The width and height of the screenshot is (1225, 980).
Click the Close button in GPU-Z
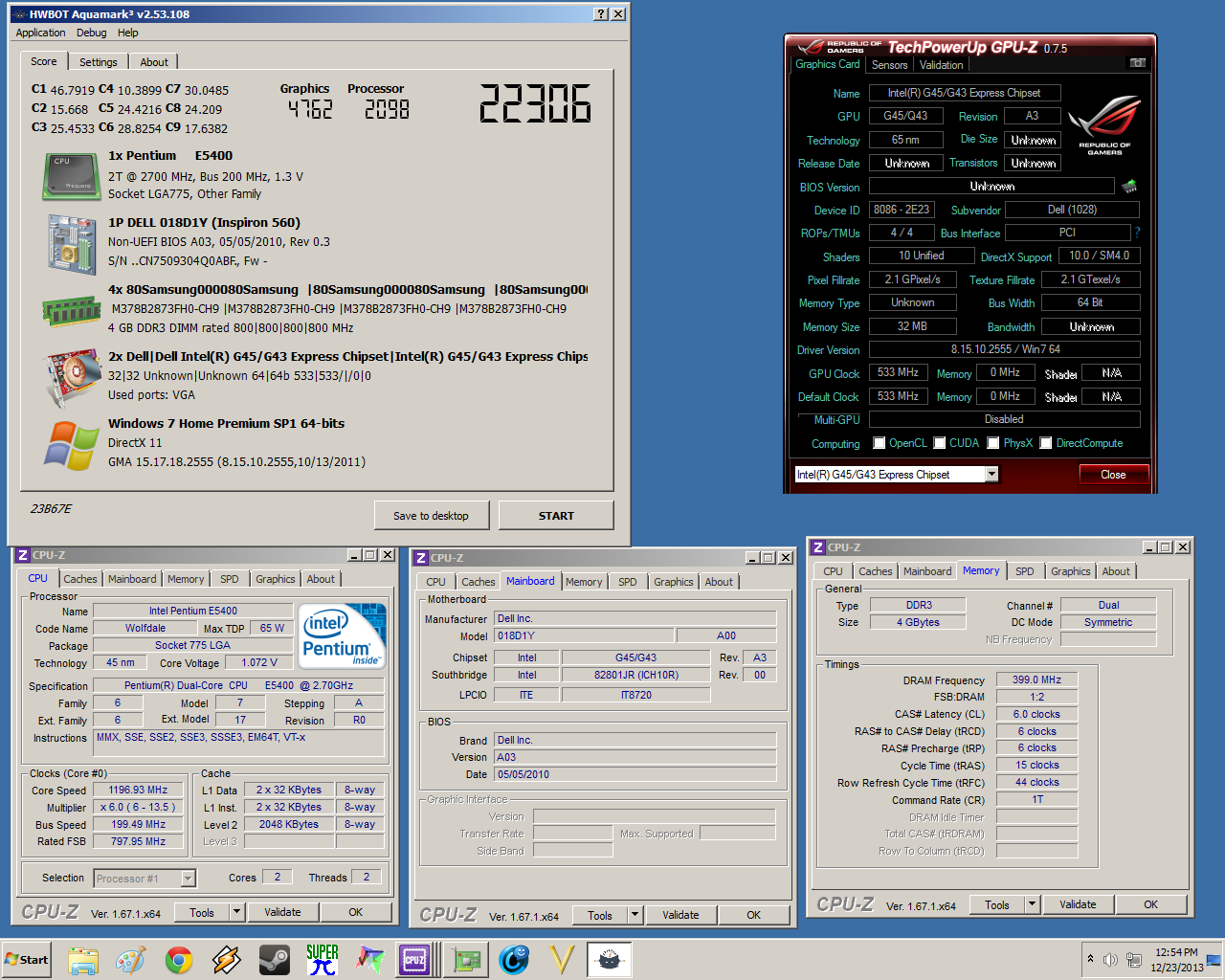coord(1113,475)
